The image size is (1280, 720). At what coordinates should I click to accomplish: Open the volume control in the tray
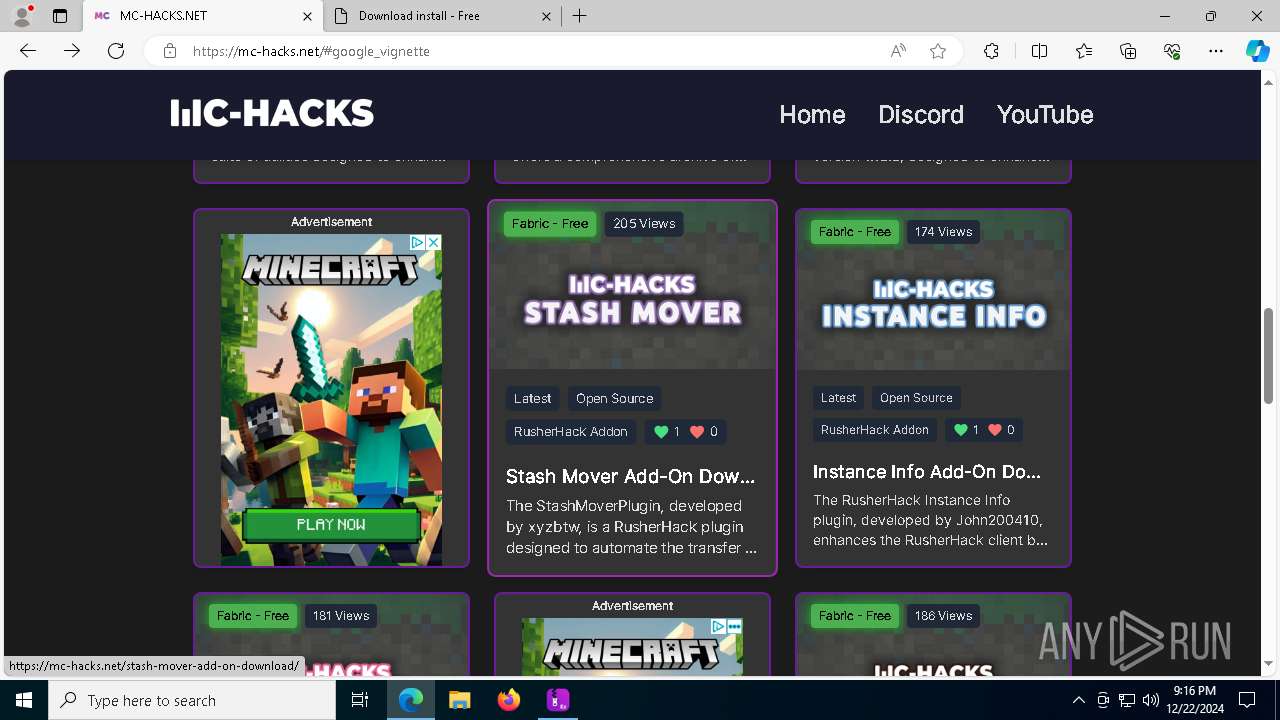click(x=1151, y=700)
